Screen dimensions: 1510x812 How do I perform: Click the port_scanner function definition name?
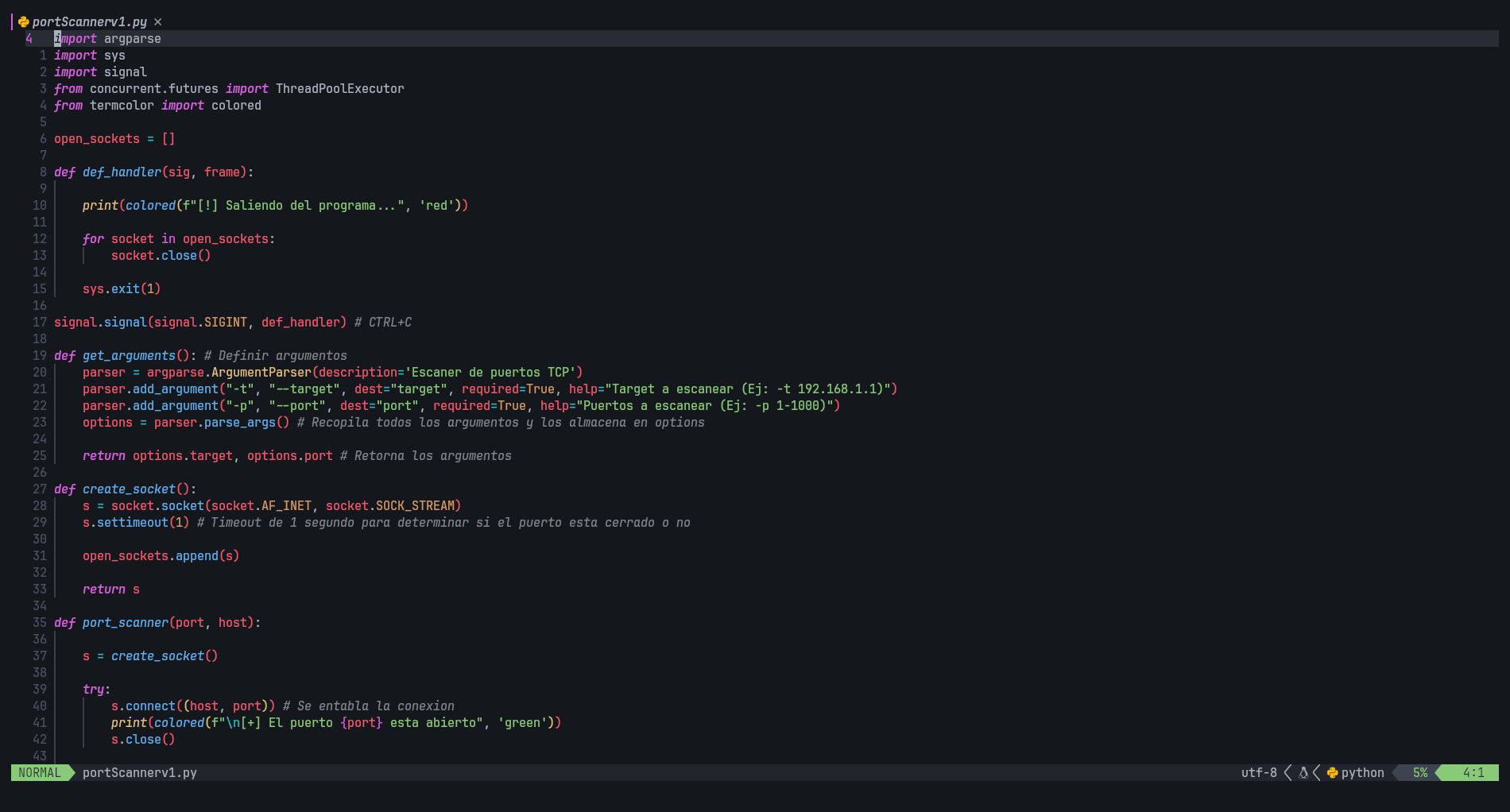[126, 622]
